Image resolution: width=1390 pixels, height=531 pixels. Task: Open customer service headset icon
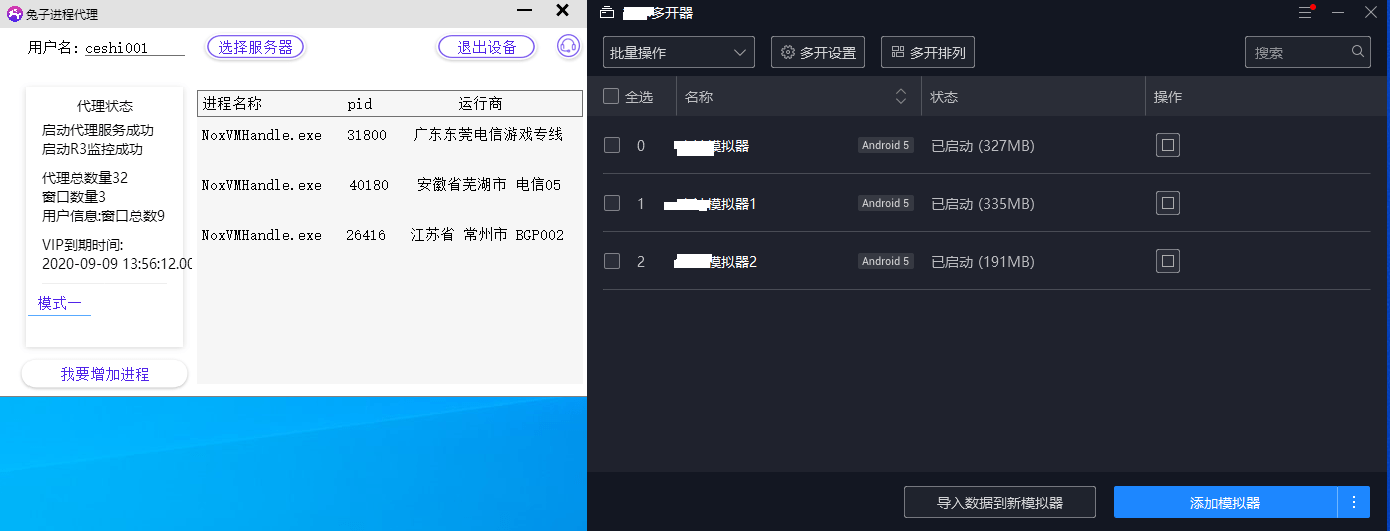pos(568,47)
